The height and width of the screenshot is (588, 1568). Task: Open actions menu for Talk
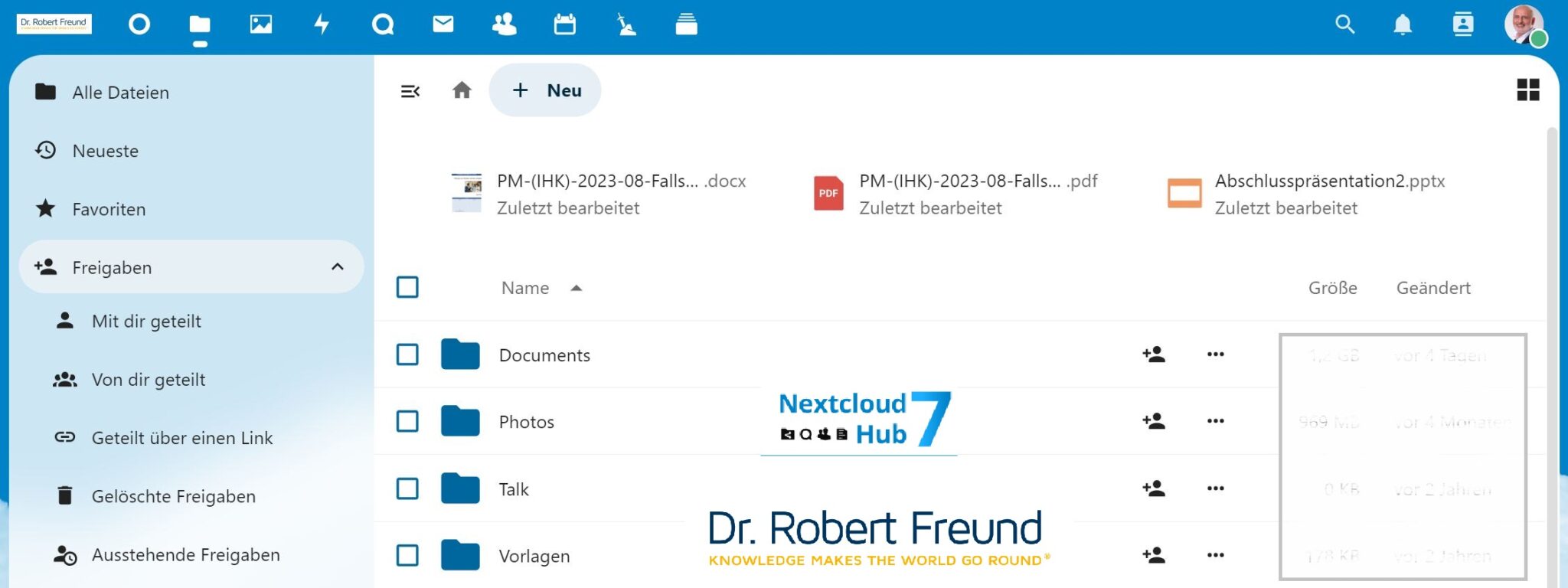[1216, 488]
